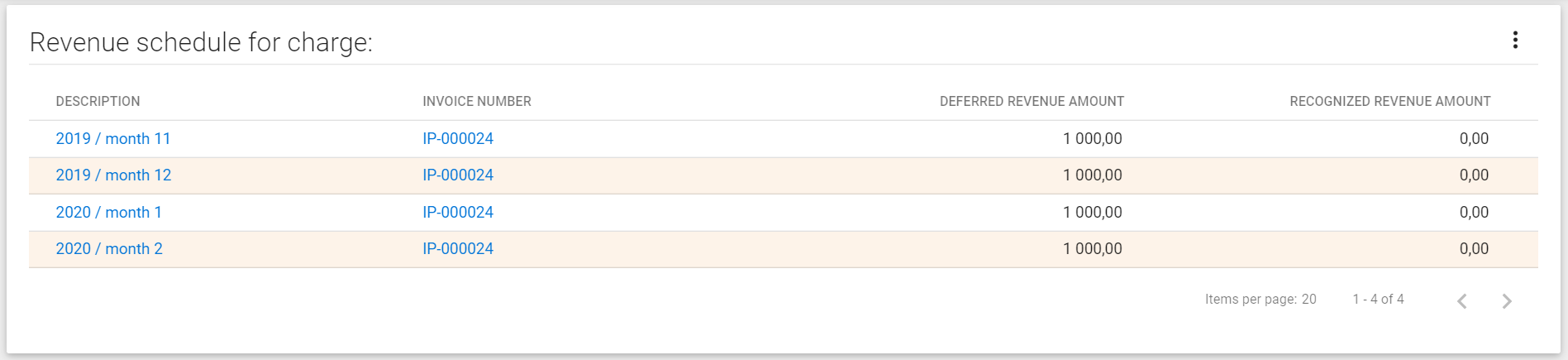Viewport: 1568px width, 360px height.
Task: Go to next page arrow
Action: click(x=1507, y=300)
